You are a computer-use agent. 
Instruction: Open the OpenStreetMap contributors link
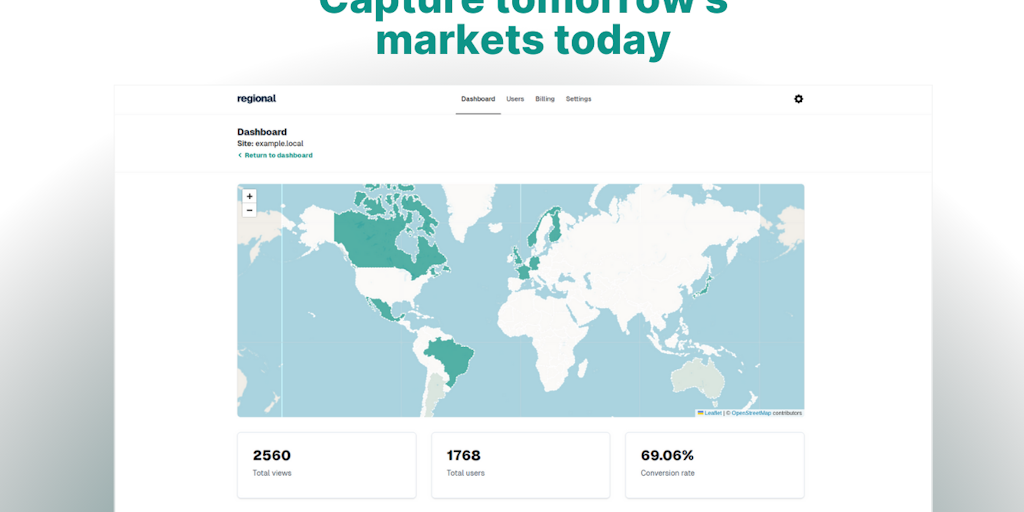[750, 413]
